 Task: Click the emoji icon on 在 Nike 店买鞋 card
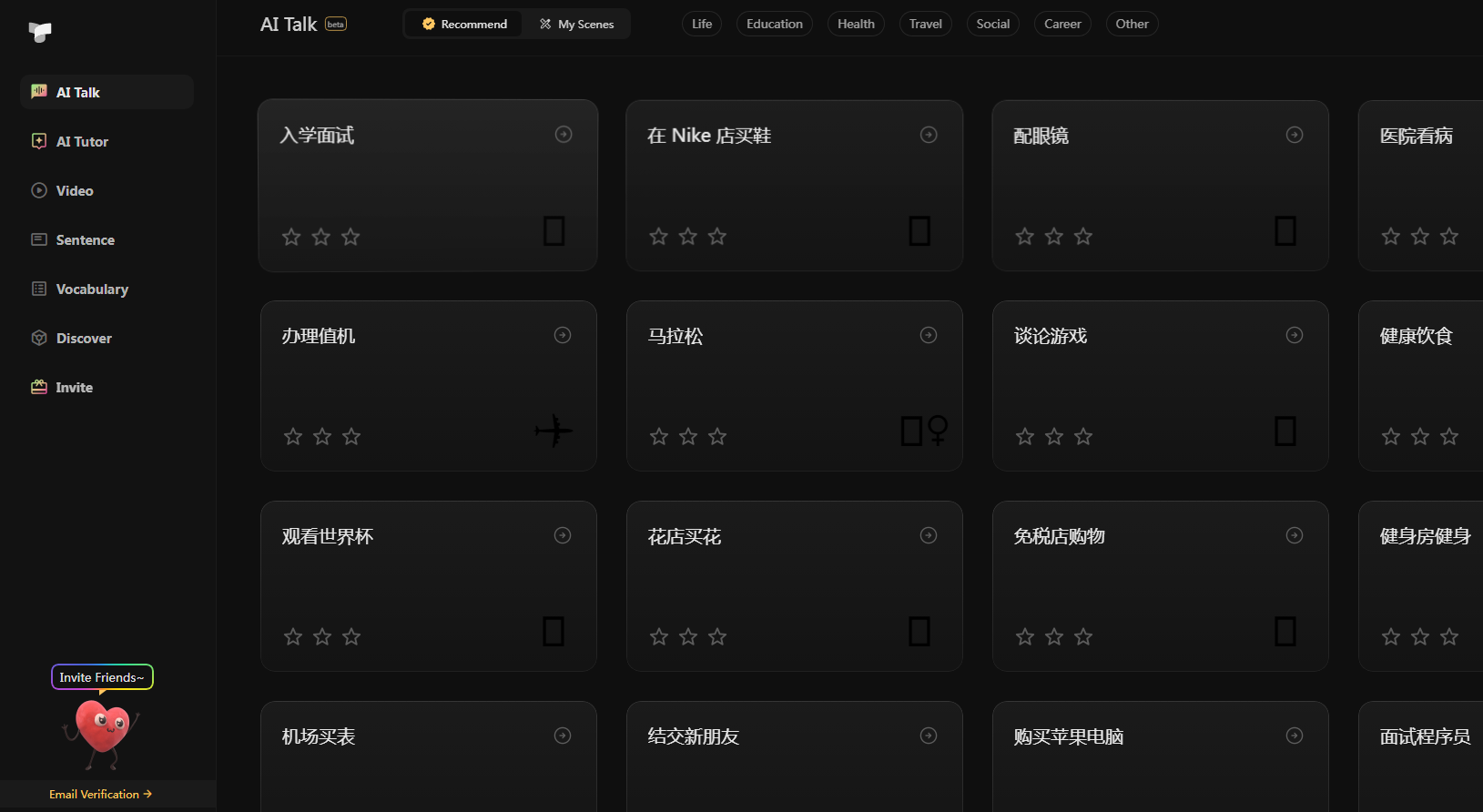click(920, 231)
